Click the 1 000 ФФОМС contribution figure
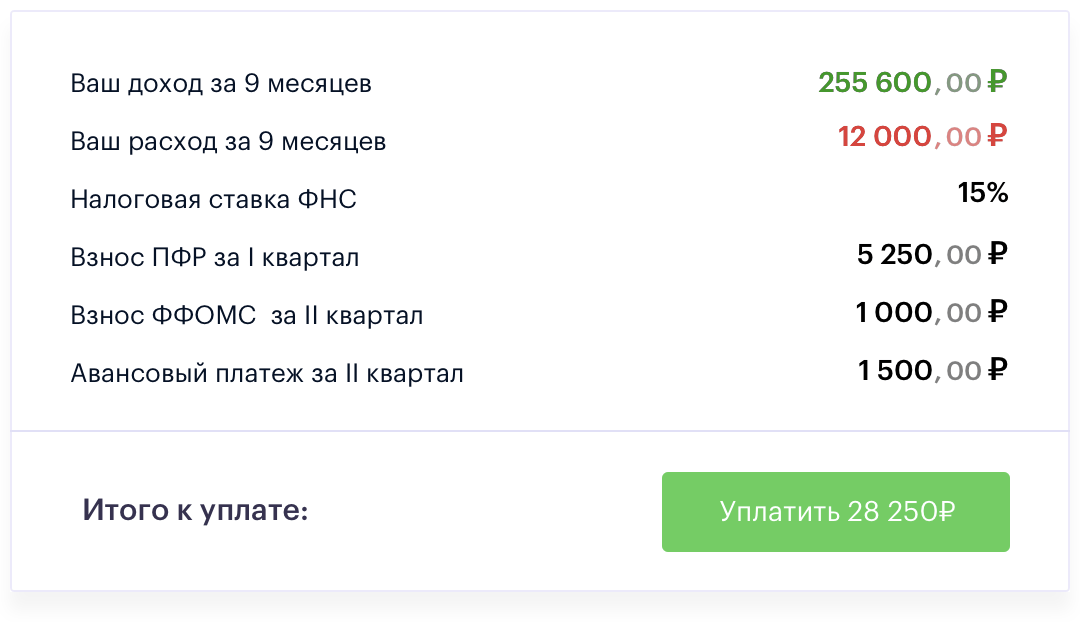1080x622 pixels. coord(894,313)
